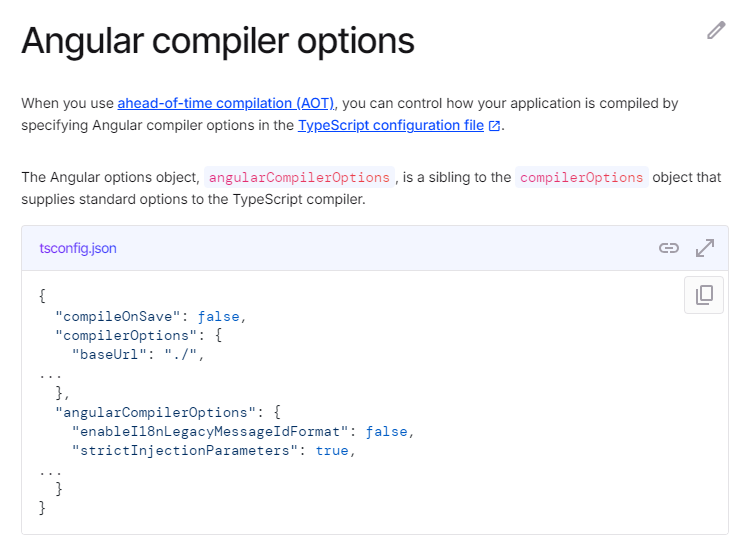Viewport: 747px width, 560px height.
Task: Click the "compilerOptions" key inside code block
Action: 126,336
